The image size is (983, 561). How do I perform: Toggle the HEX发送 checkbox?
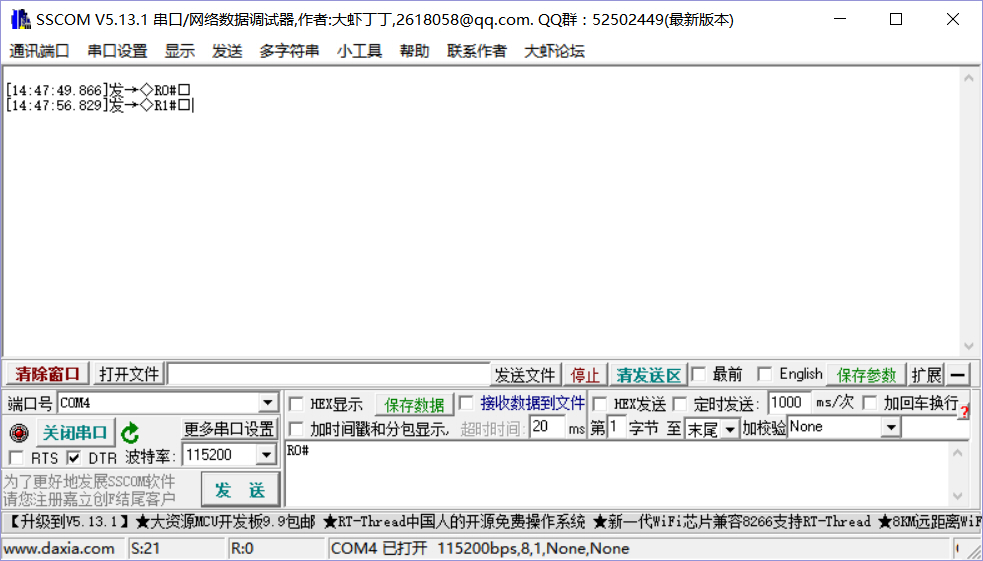click(599, 404)
